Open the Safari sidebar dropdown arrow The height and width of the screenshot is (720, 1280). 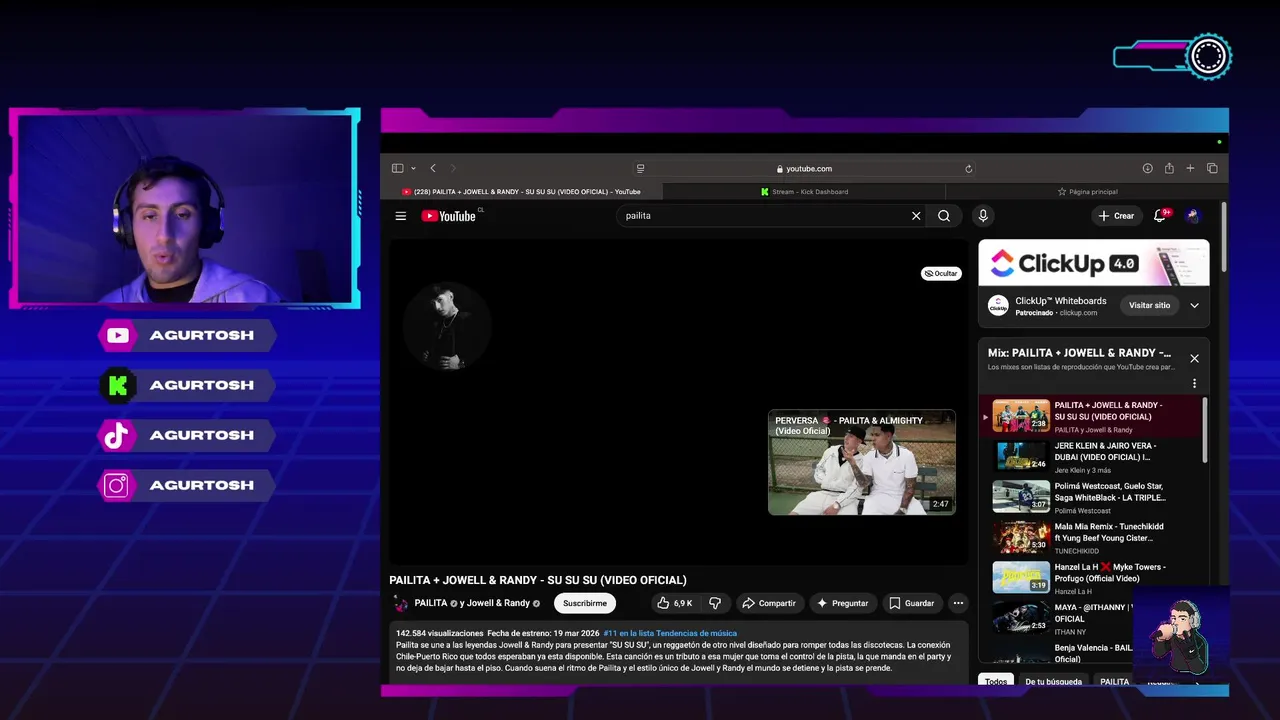point(413,168)
